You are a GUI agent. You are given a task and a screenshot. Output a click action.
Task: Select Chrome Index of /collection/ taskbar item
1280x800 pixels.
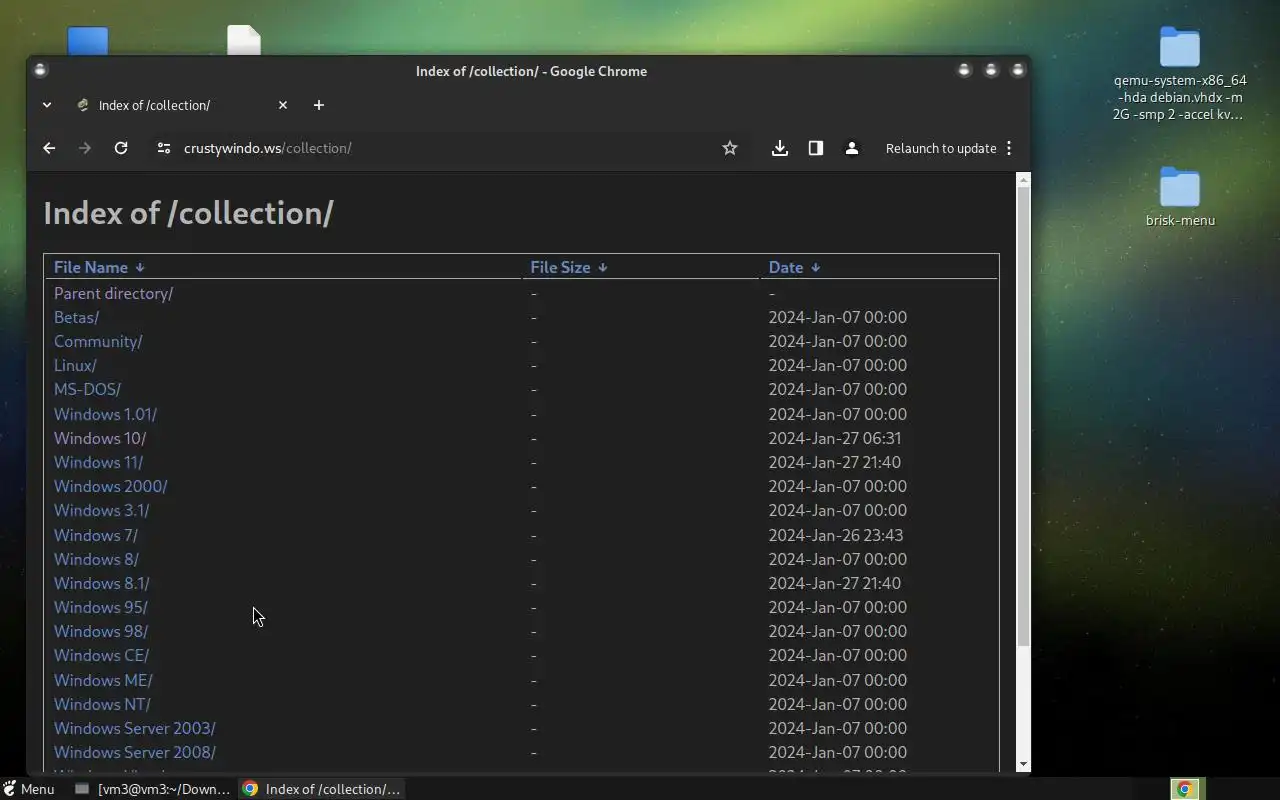tap(321, 789)
